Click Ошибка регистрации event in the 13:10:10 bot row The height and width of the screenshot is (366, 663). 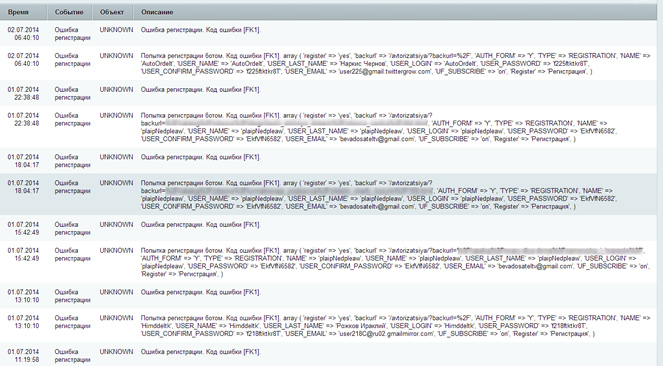pos(72,322)
